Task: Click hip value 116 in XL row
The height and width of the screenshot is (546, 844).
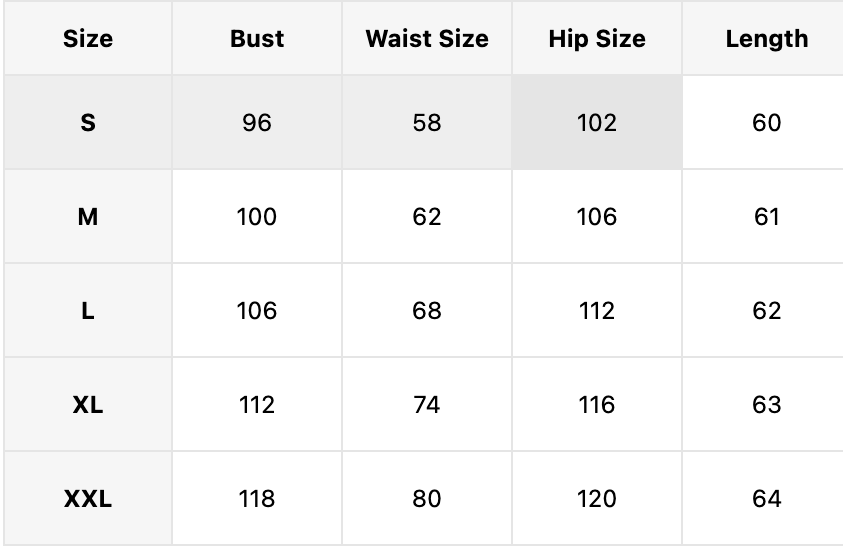Action: [x=597, y=404]
